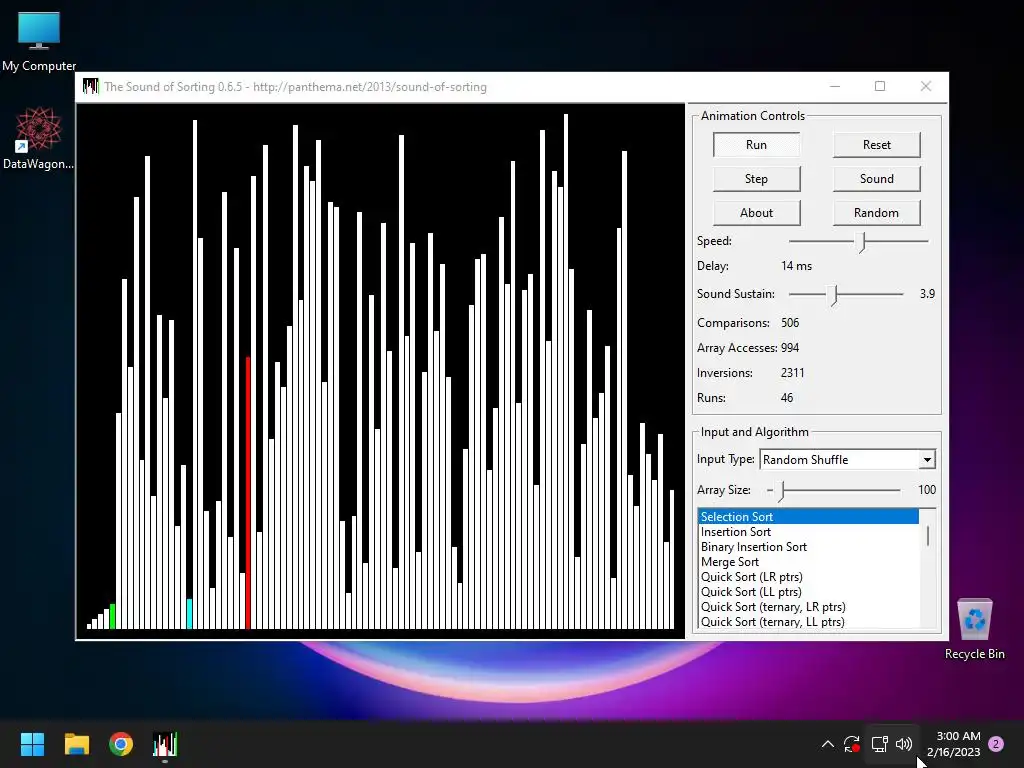This screenshot has width=1024, height=768.
Task: Open the DataWagon desktop shortcut
Action: tap(39, 138)
